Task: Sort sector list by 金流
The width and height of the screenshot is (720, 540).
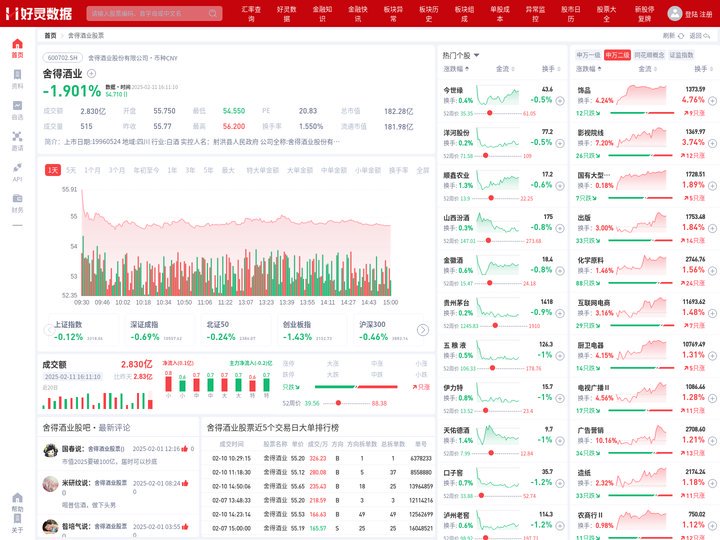Action: (647, 69)
